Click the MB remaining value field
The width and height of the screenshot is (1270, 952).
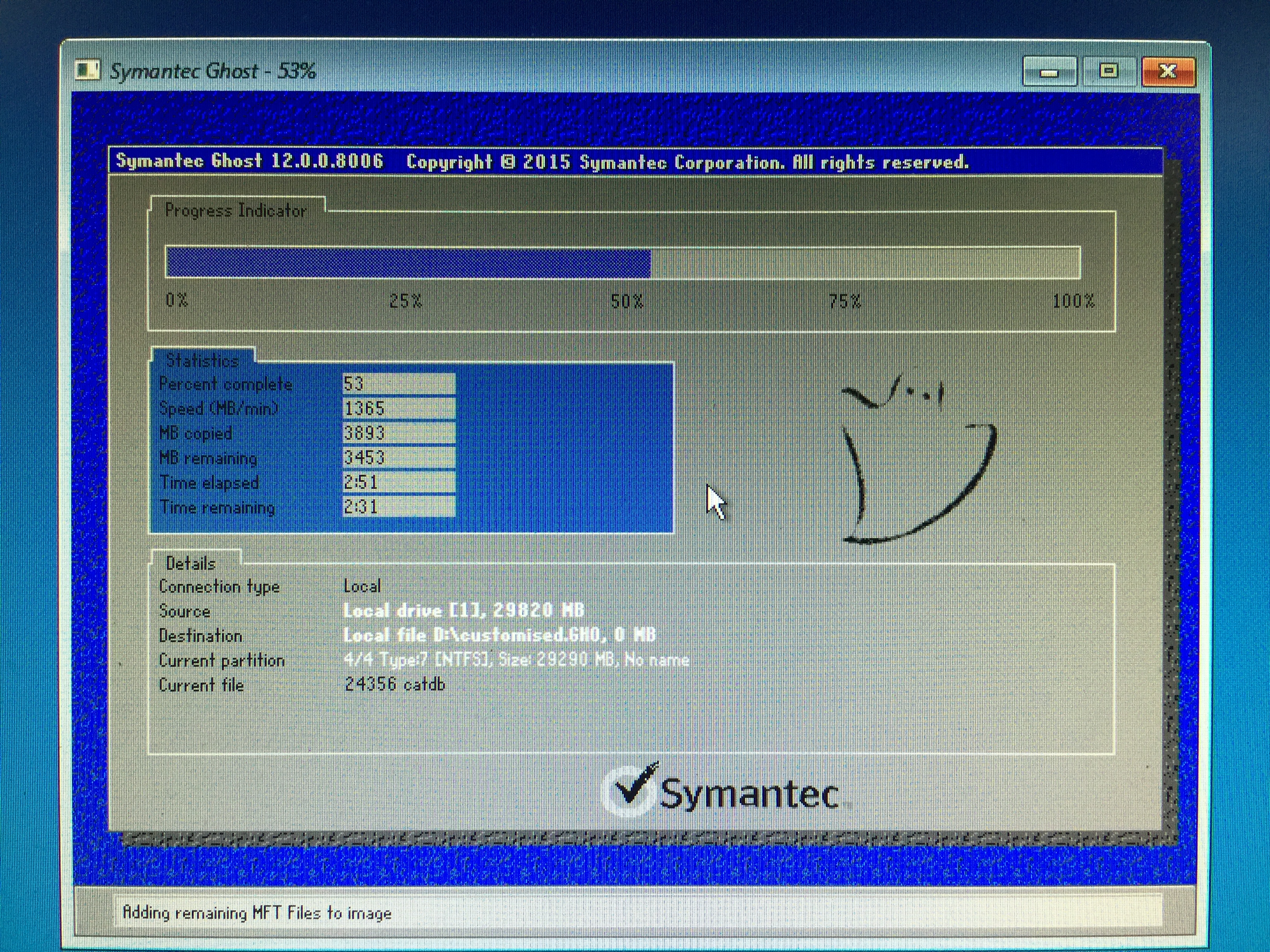tap(398, 457)
